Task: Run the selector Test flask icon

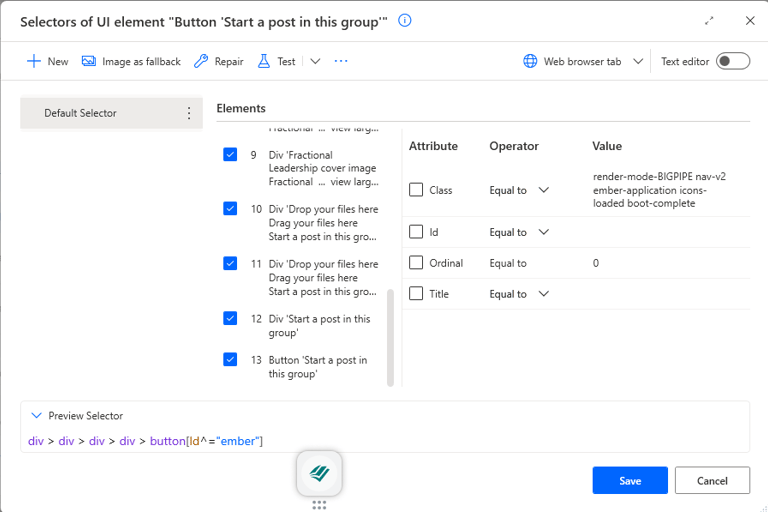Action: pos(264,61)
